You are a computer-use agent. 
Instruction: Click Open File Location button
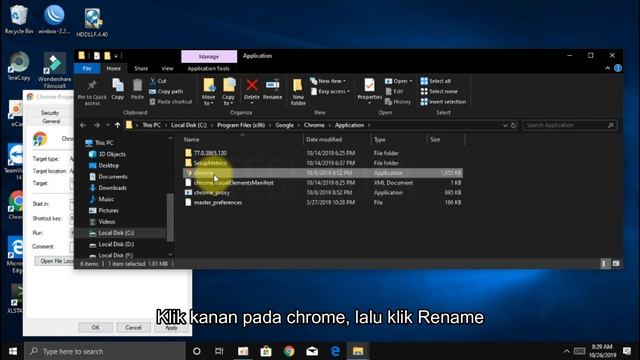[54, 261]
